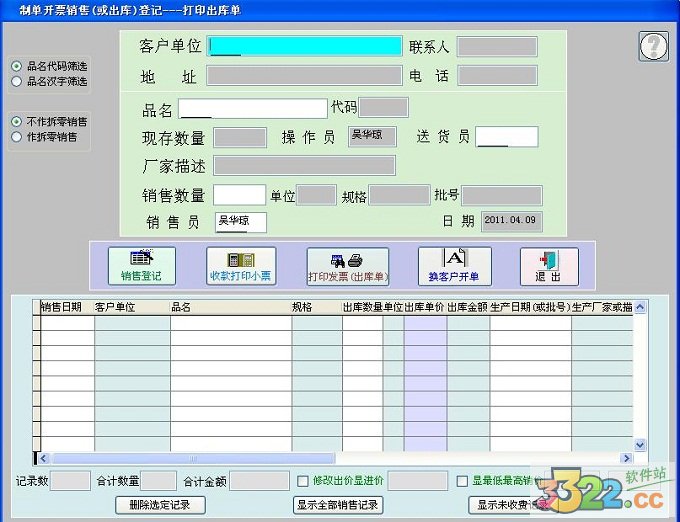Click field next to 修改出价显进价
The width and height of the screenshot is (680, 522).
click(x=418, y=481)
